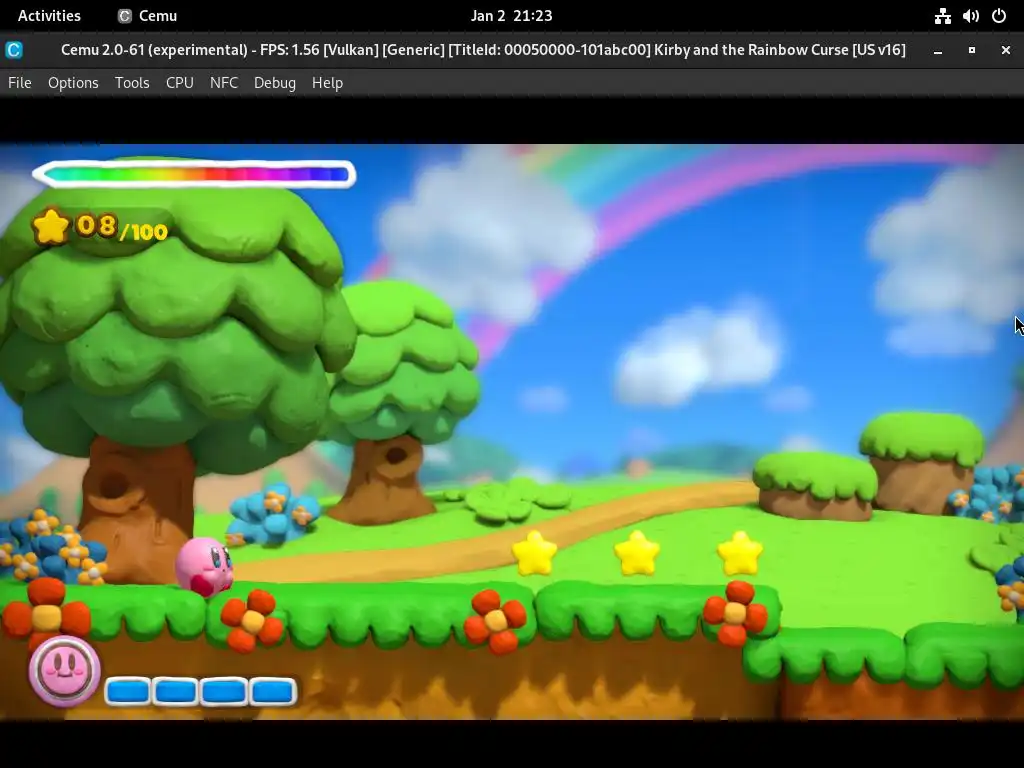Viewport: 1024px width, 768px height.
Task: Click the 08/100 star count text
Action: pos(122,228)
